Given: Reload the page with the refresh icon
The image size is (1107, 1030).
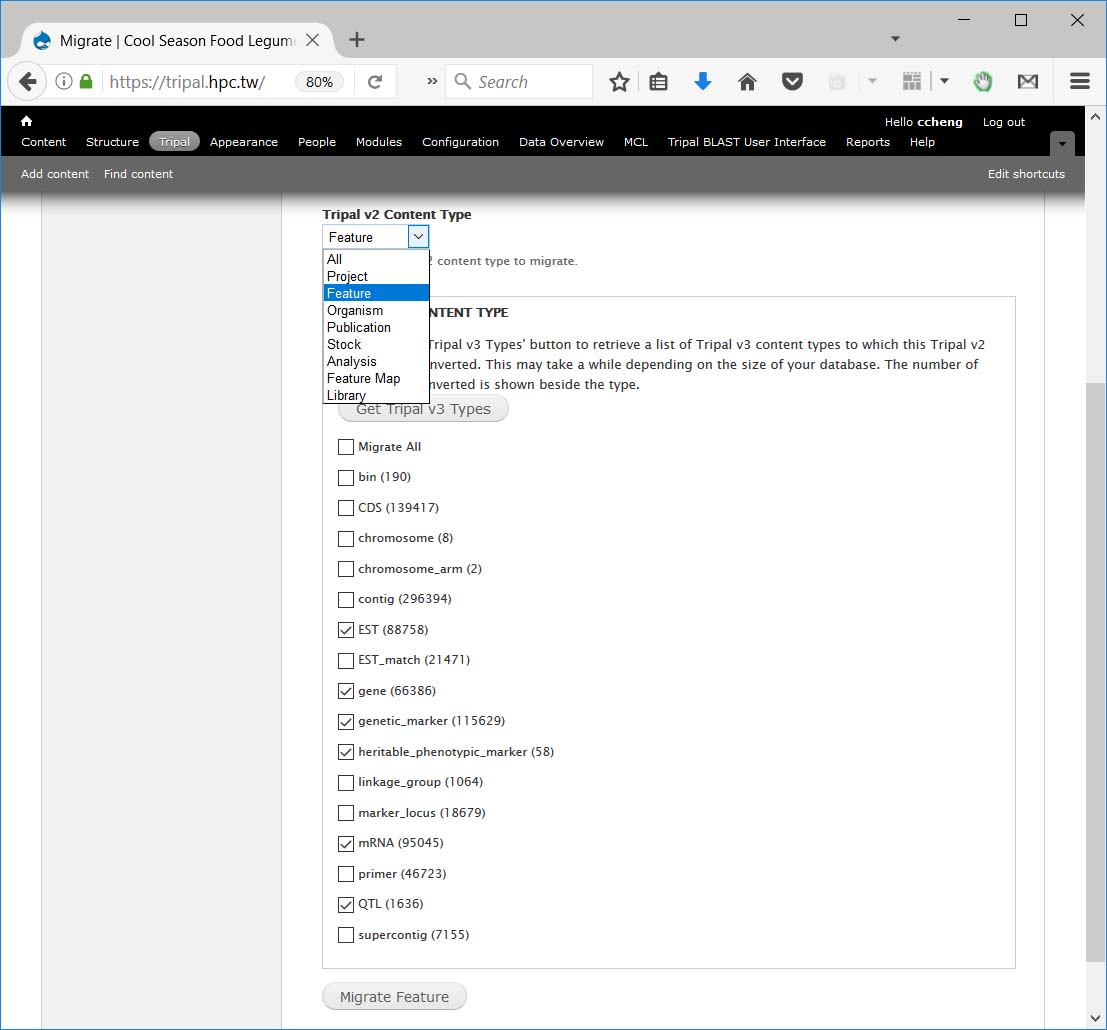Looking at the screenshot, I should [375, 82].
